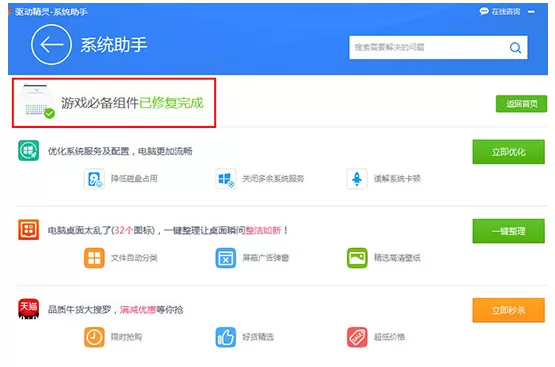Image resolution: width=555 pixels, height=367 pixels.
Task: Click the 文件自动分类 grid icon
Action: pos(94,258)
